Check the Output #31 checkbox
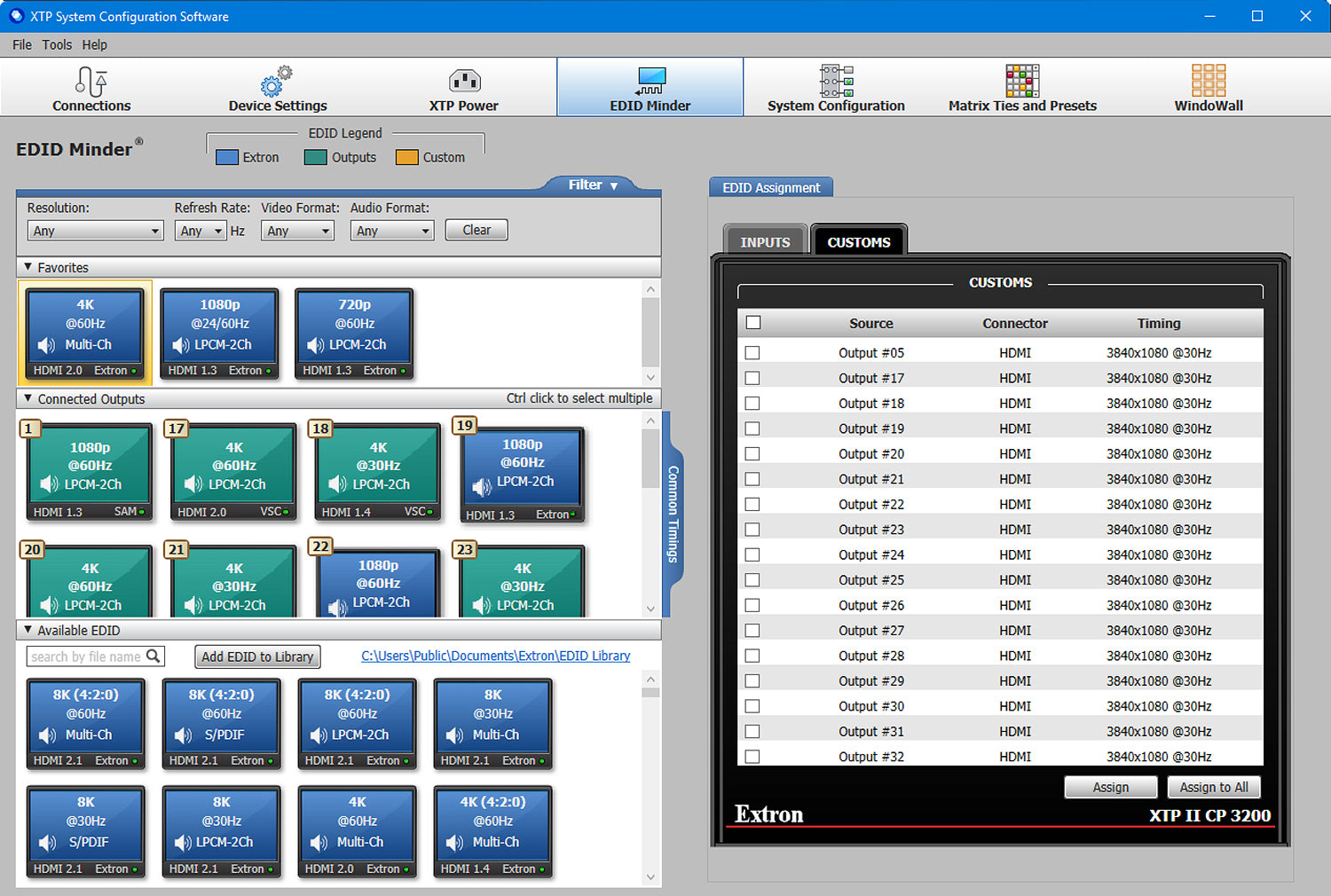The height and width of the screenshot is (896, 1331). [x=752, y=732]
